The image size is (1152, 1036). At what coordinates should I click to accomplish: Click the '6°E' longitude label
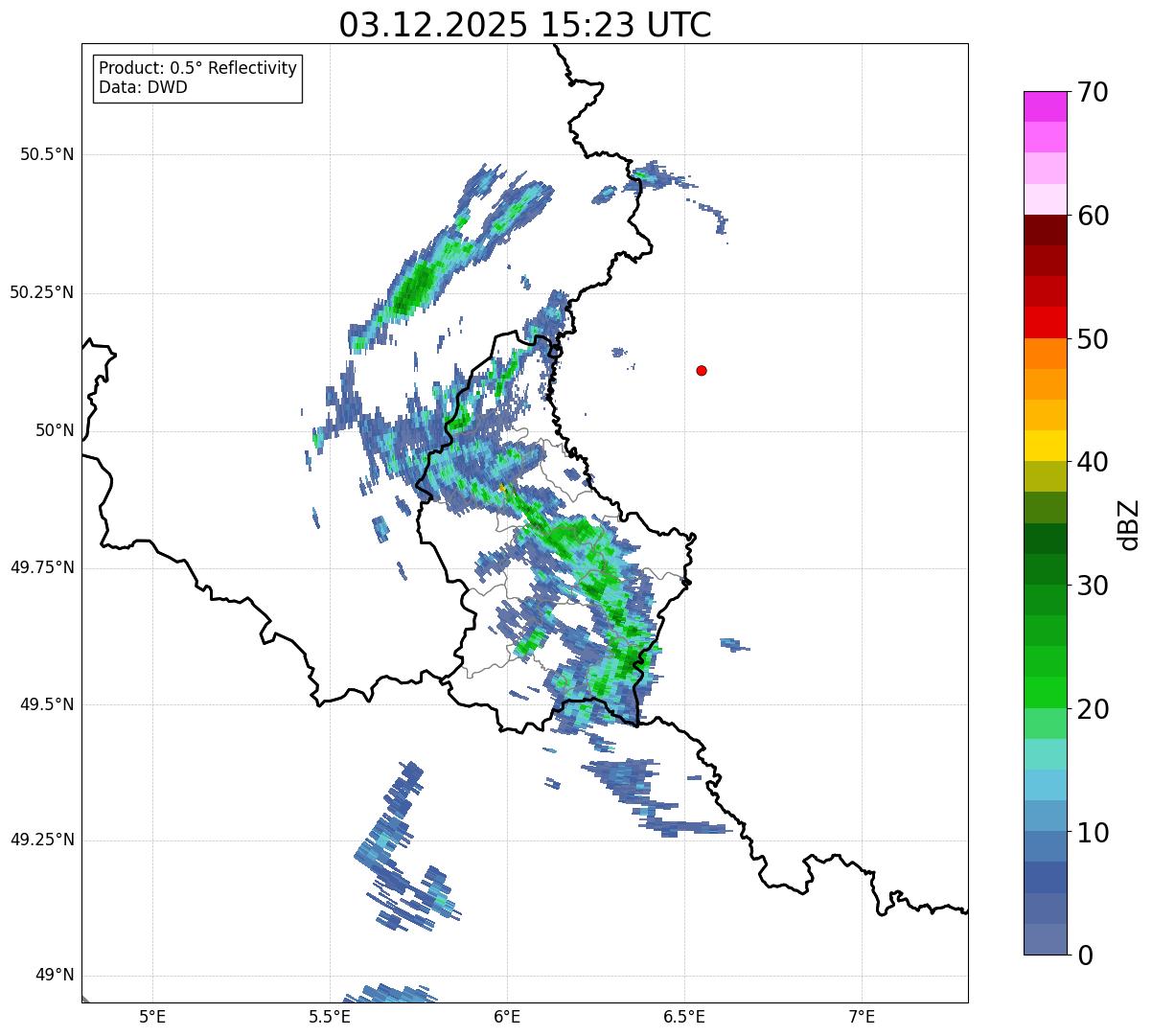pos(507,1017)
